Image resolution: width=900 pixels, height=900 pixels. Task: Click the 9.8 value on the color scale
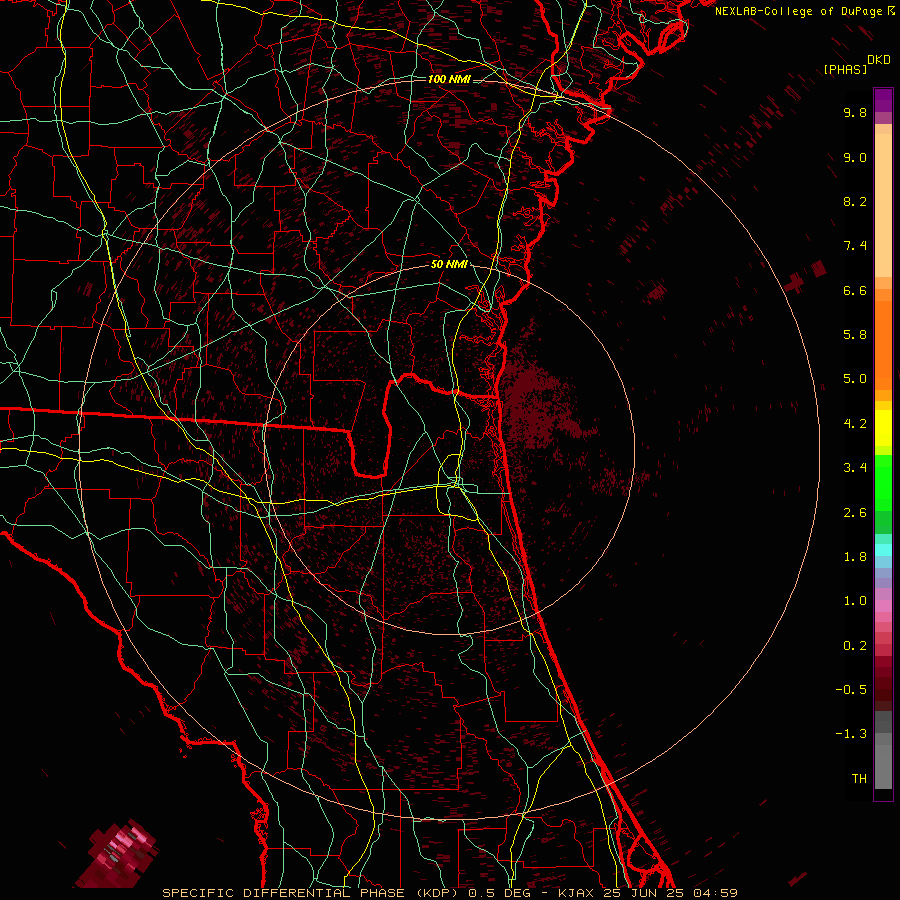click(x=855, y=112)
